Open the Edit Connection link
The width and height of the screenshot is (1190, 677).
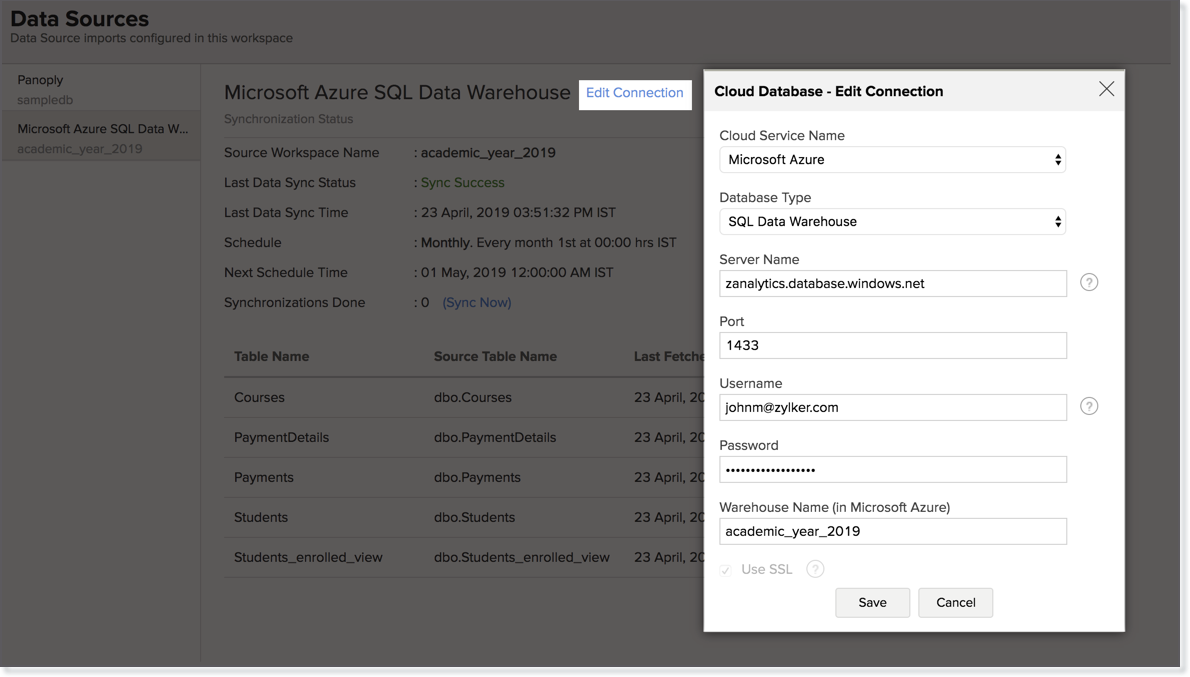pos(634,93)
